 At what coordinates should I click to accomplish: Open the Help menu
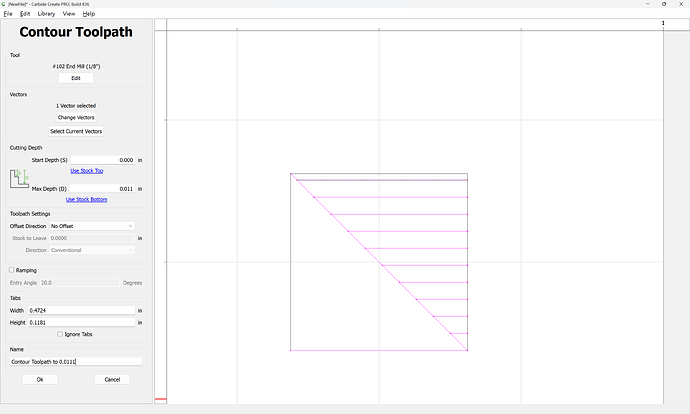click(89, 14)
